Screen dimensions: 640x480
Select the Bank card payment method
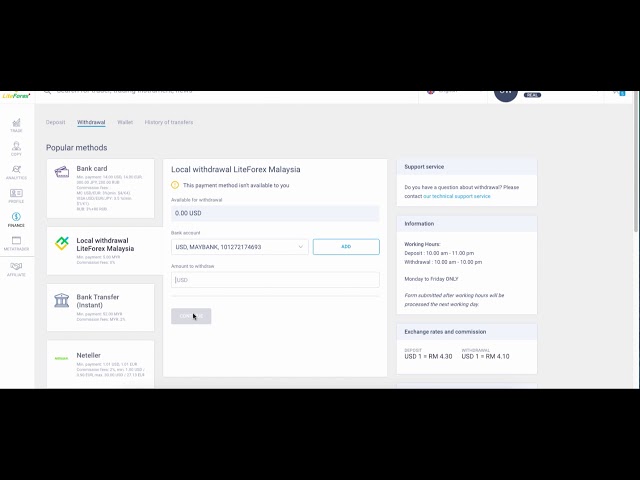click(100, 189)
